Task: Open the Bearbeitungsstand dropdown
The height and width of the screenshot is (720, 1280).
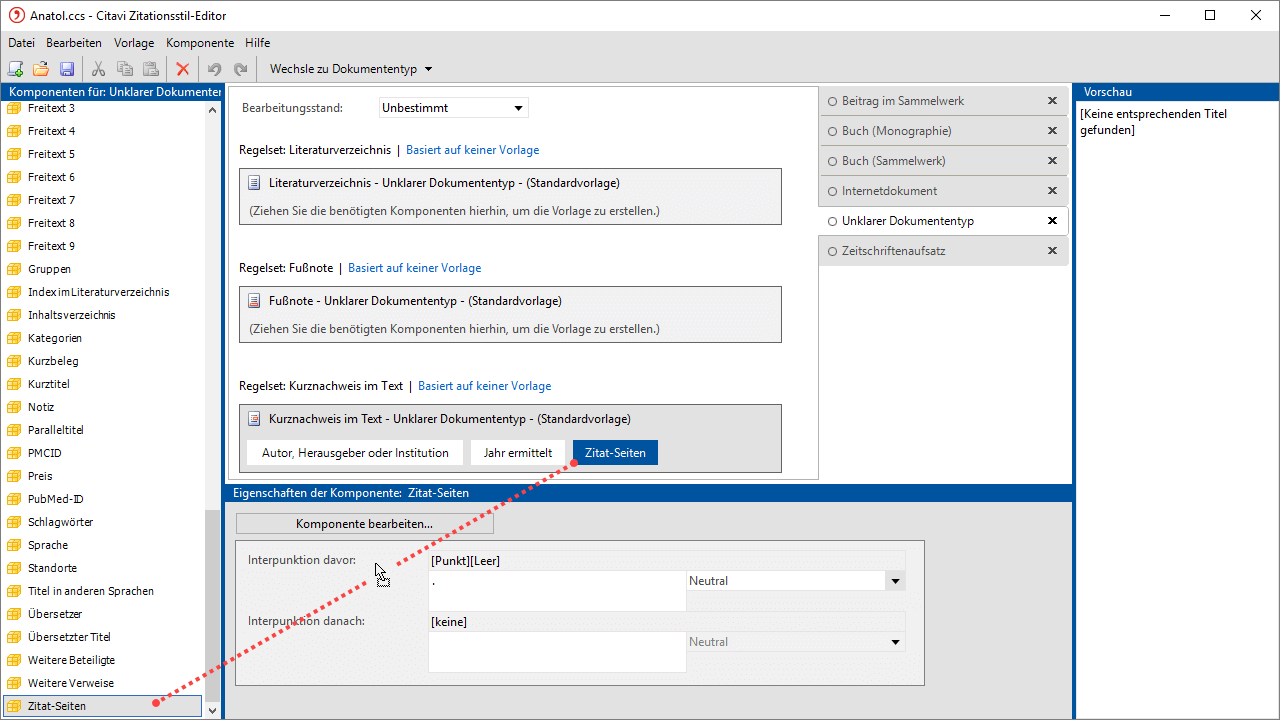Action: (518, 108)
